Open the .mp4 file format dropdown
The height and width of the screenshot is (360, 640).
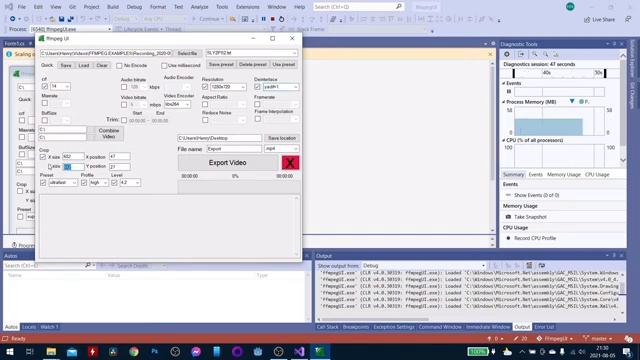295,149
